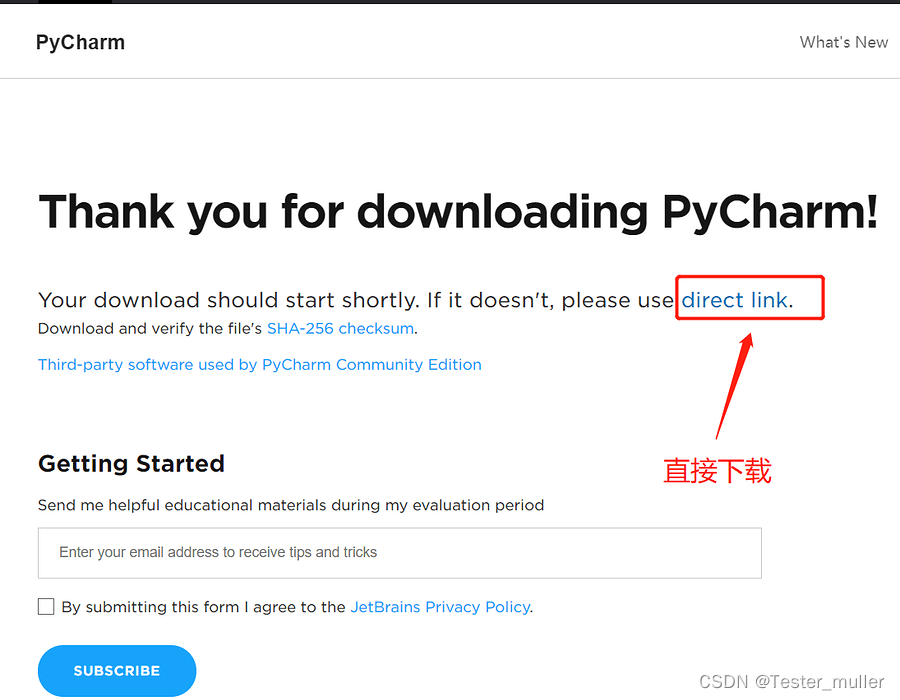Screen dimensions: 900x700
Task: Click the header divider line below PyCharm
Action: click(x=450, y=78)
